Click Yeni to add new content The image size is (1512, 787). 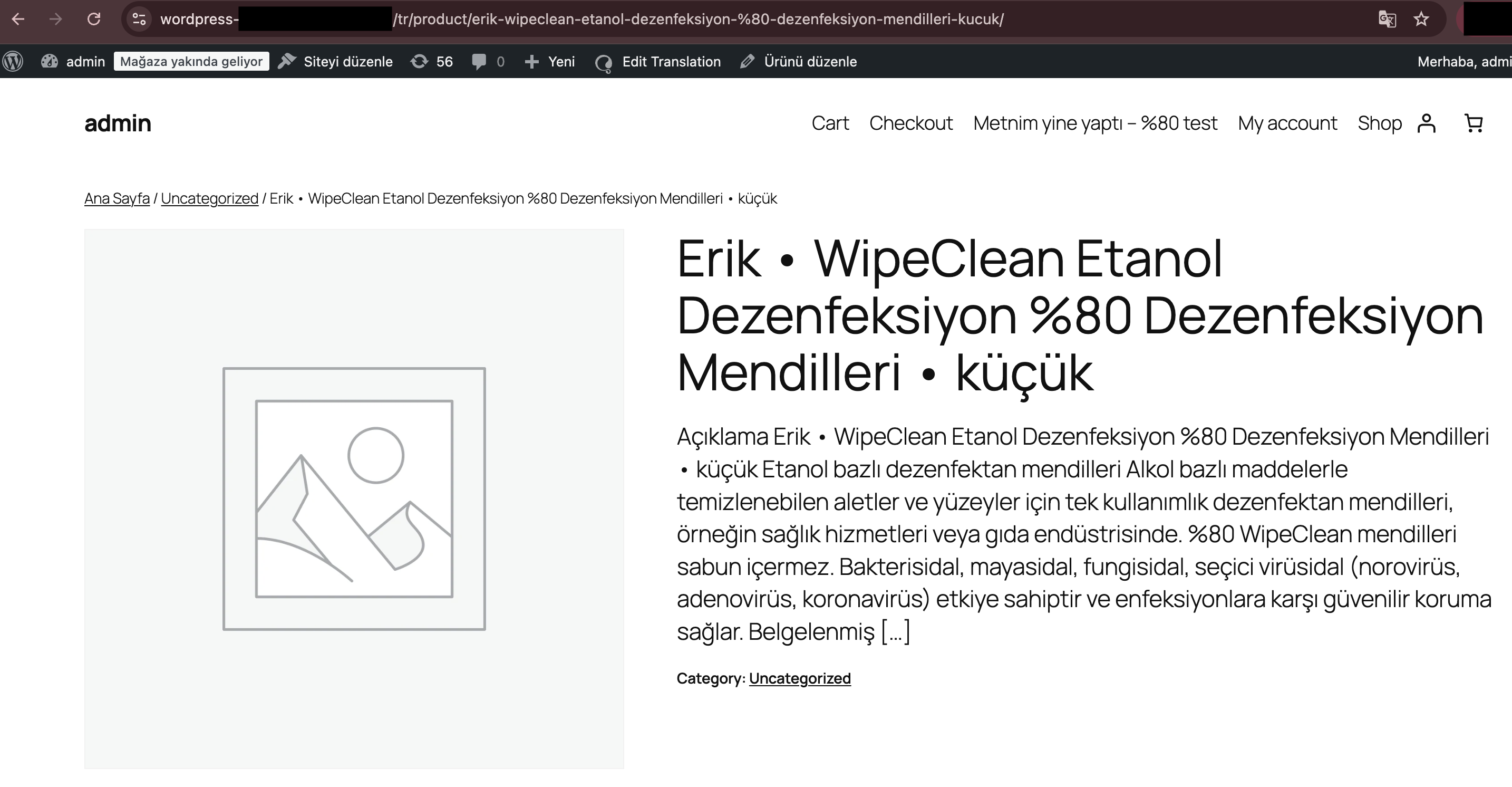(549, 62)
